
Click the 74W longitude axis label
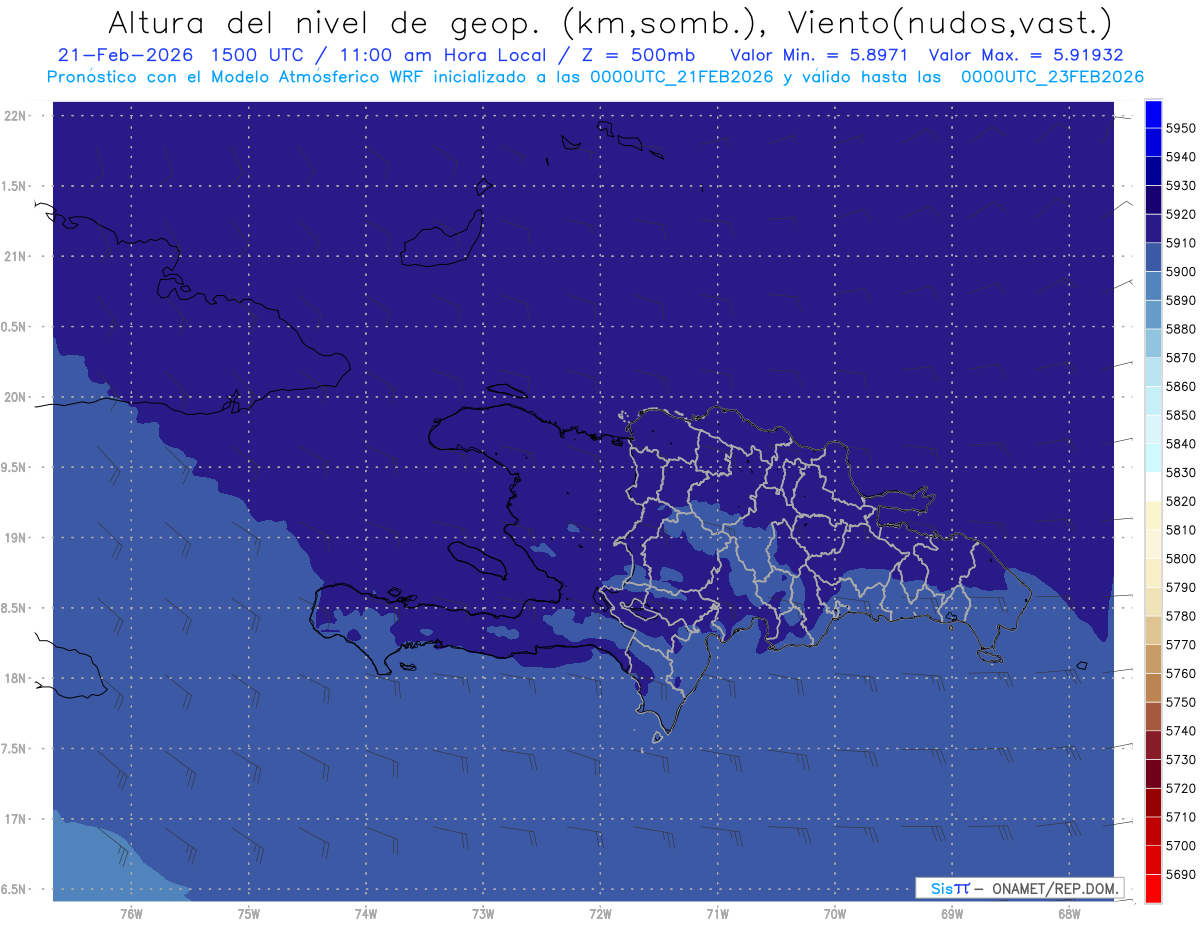(365, 914)
